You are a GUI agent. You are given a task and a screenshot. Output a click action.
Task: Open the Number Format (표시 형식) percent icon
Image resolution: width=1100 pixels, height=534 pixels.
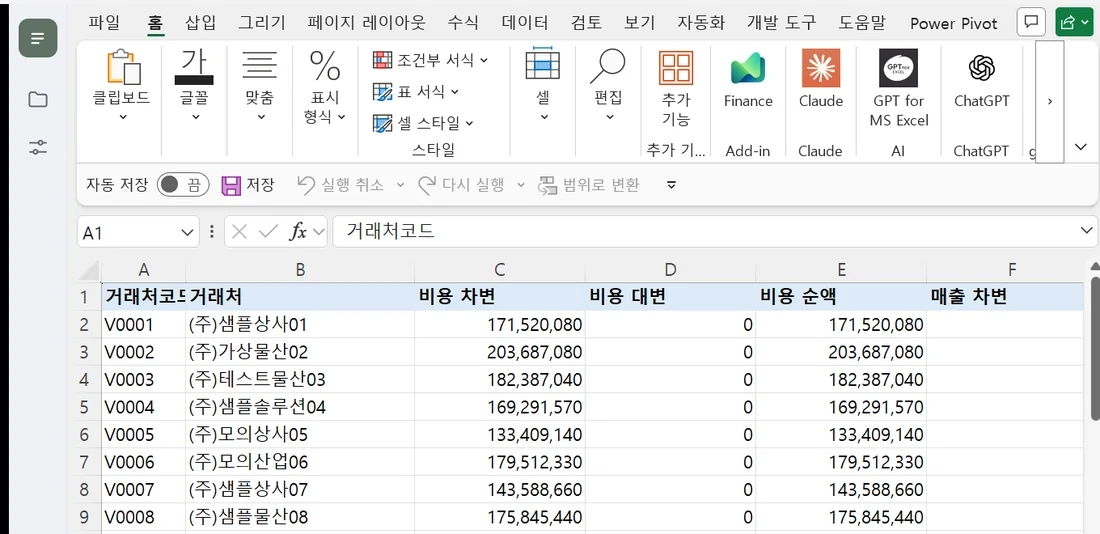click(x=325, y=66)
